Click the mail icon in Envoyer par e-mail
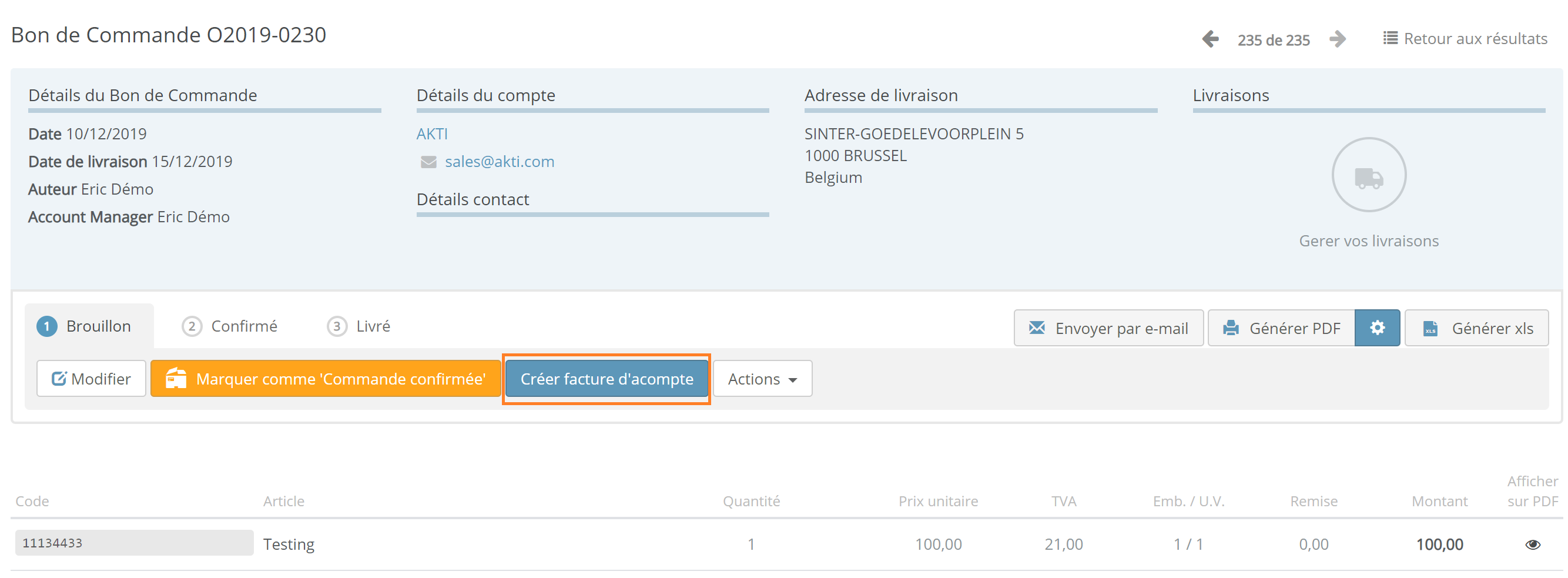This screenshot has height=578, width=1568. pos(1037,328)
